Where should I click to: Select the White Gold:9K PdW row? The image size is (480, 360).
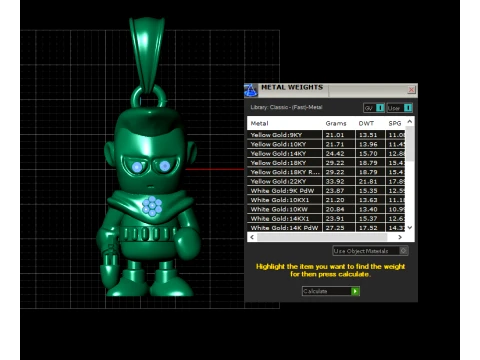326,191
